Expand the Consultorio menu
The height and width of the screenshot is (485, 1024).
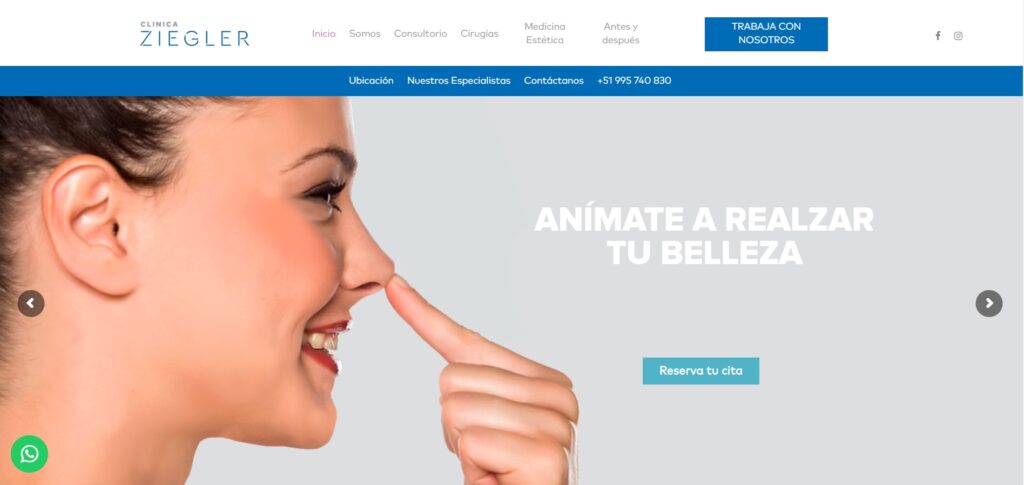click(x=420, y=33)
